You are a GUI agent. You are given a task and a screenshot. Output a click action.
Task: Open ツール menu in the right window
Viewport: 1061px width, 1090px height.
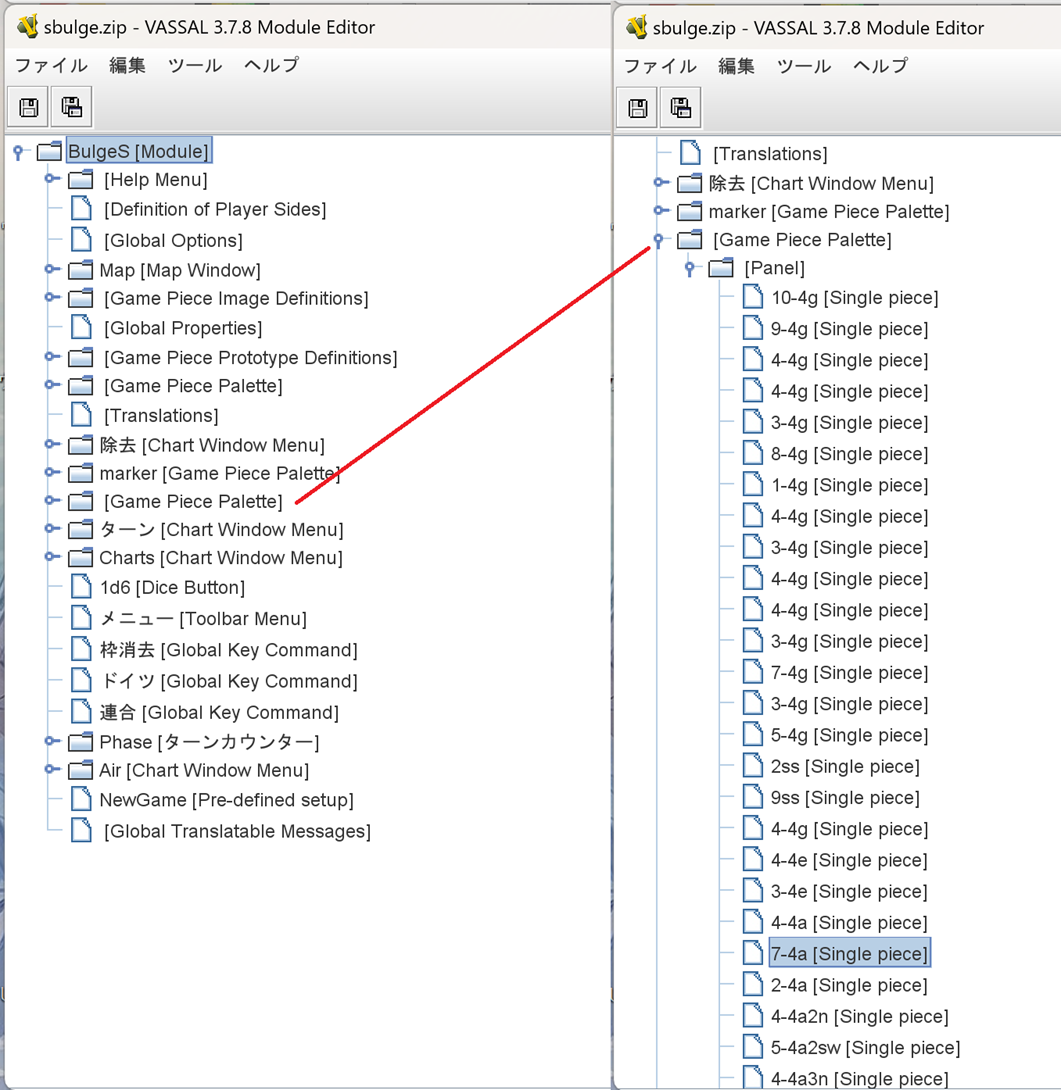point(804,66)
